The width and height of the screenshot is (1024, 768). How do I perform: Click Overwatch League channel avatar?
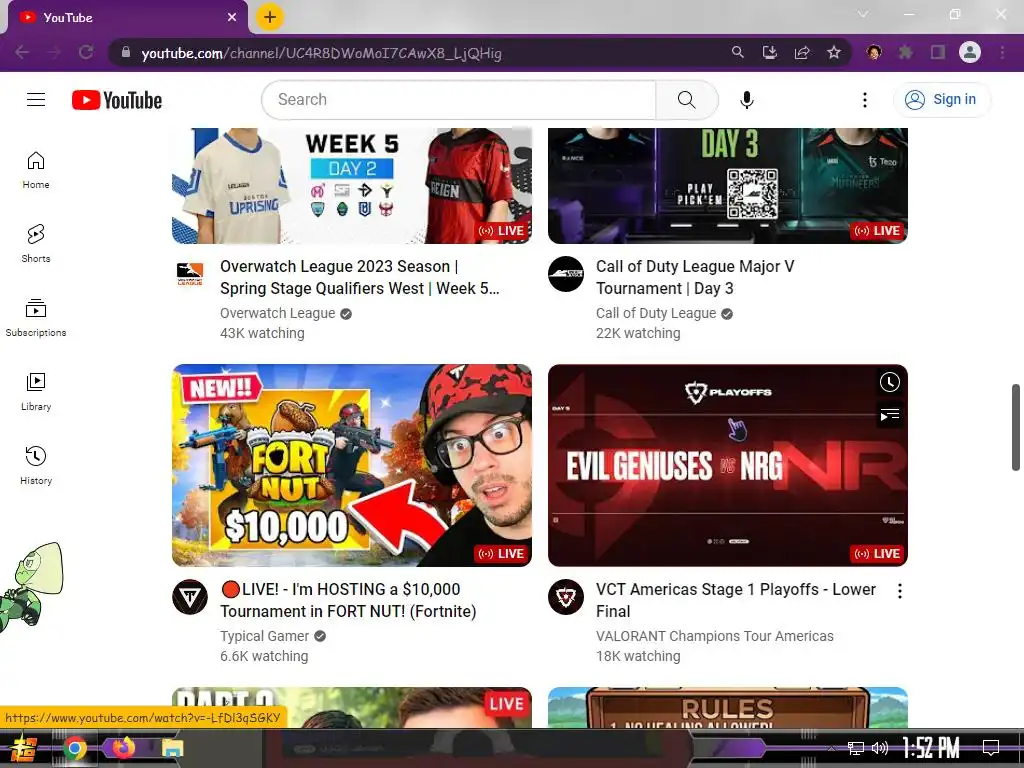tap(190, 274)
